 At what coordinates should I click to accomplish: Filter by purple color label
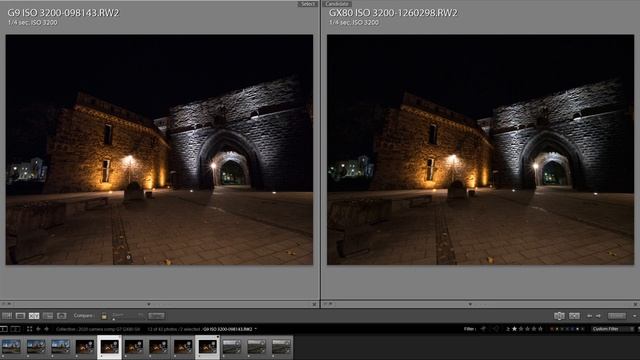pos(572,329)
